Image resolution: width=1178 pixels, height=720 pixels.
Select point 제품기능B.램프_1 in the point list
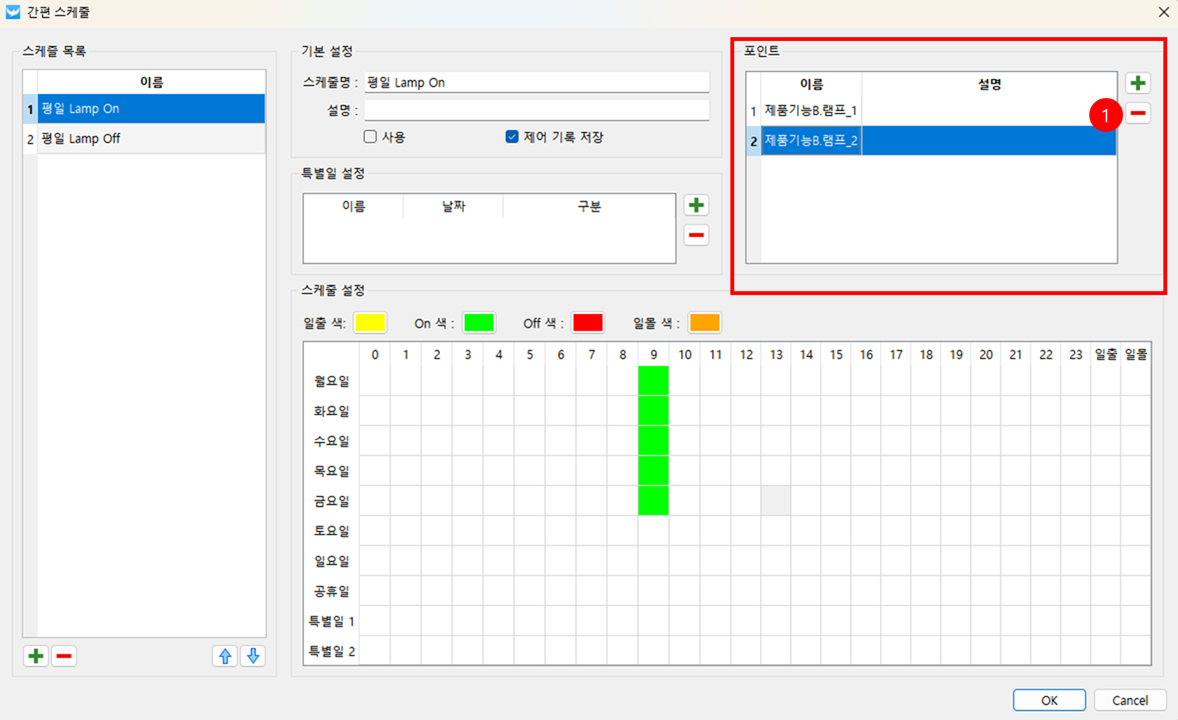[x=811, y=111]
